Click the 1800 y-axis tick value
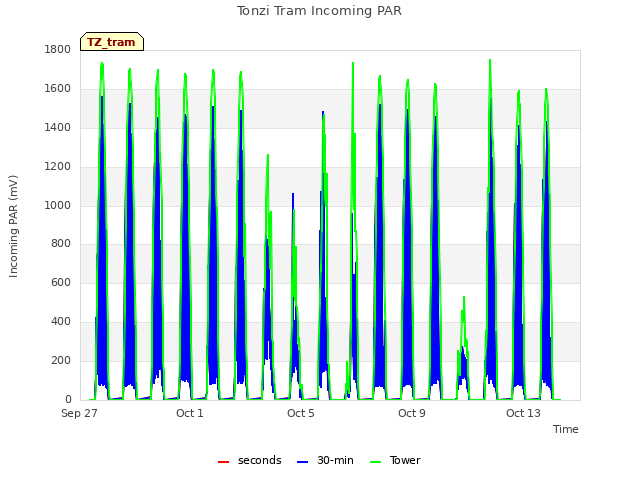This screenshot has width=640, height=480. pyautogui.click(x=58, y=49)
